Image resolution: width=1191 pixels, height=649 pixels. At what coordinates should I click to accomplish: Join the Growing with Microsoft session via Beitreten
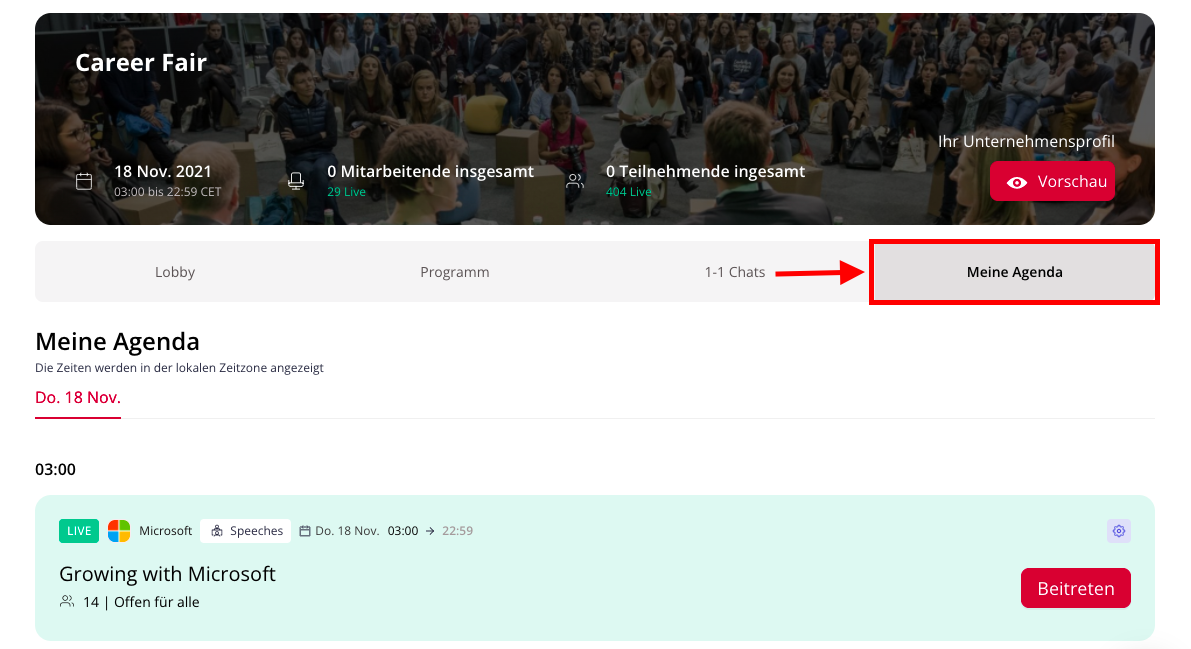[x=1076, y=588]
